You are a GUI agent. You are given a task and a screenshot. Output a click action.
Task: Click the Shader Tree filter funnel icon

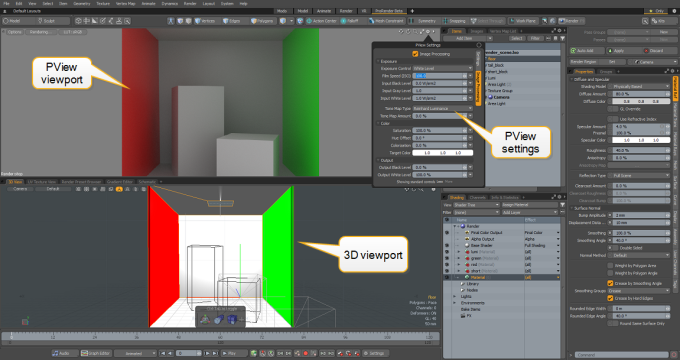coord(562,205)
